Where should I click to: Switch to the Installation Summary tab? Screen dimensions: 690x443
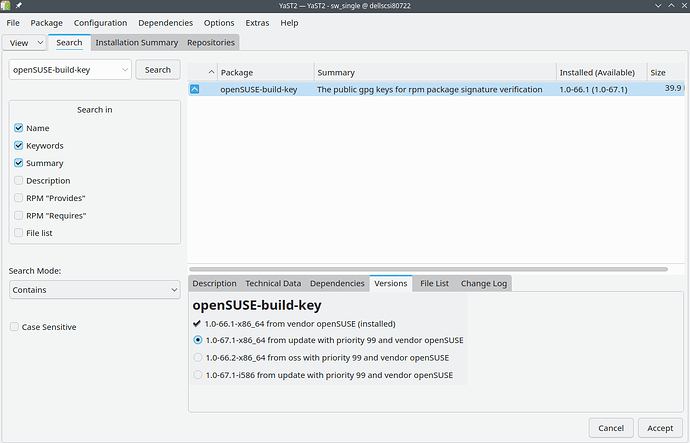136,43
